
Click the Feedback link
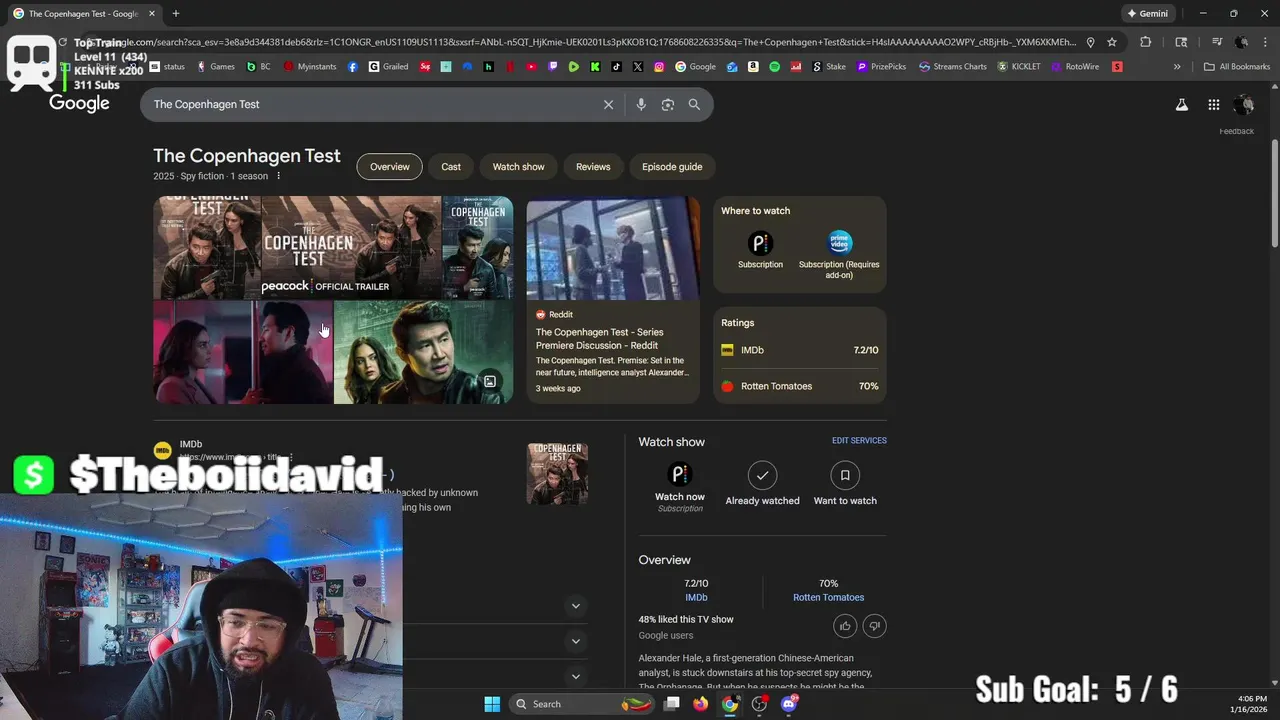(1236, 131)
